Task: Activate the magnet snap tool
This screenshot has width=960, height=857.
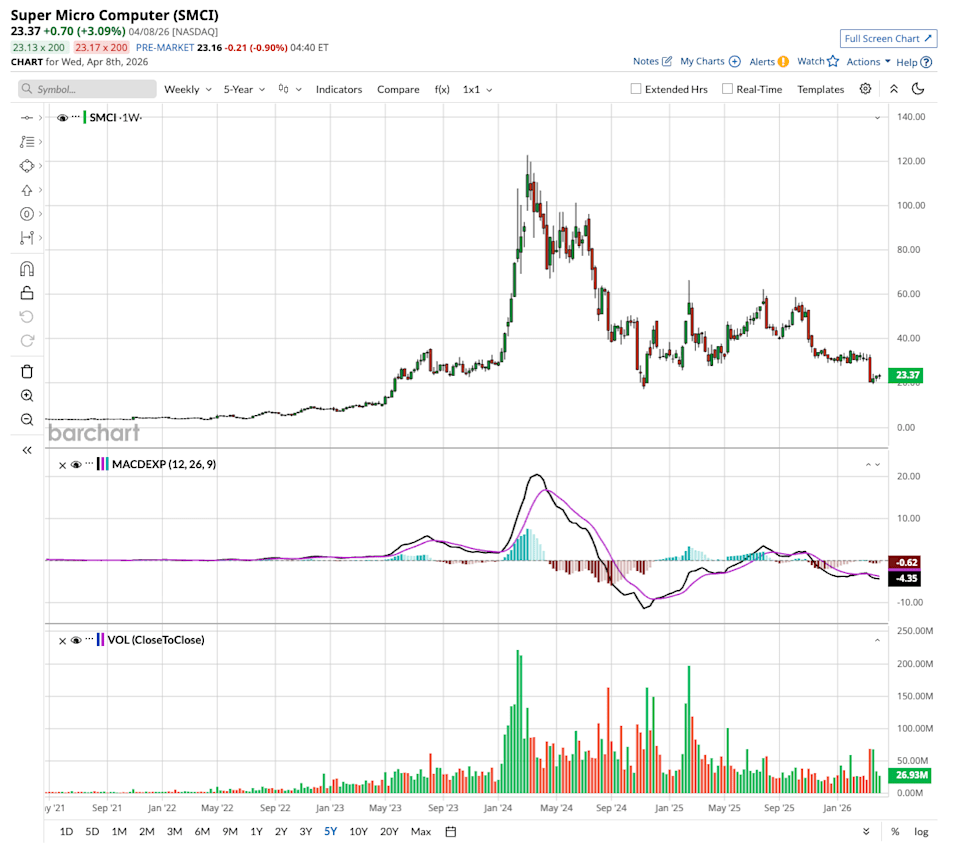Action: pos(27,269)
